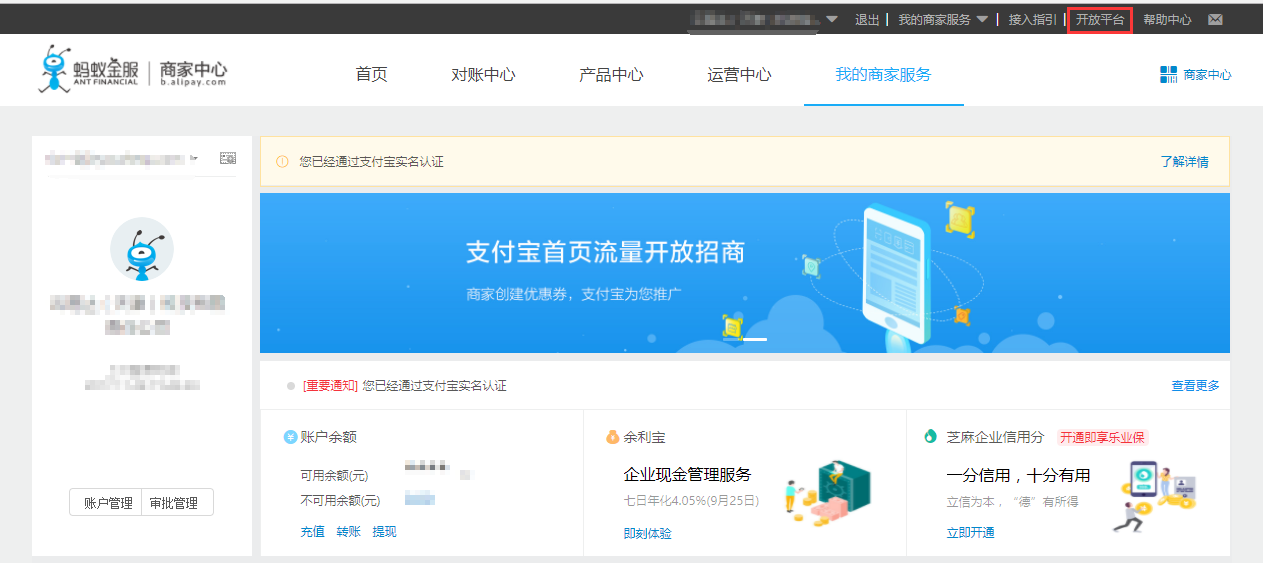Click the 芝麻企业信用分 green drop icon
The width and height of the screenshot is (1263, 563).
[x=931, y=437]
